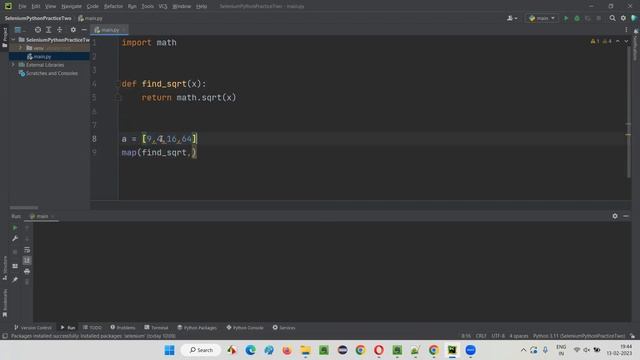640x360 pixels.
Task: Select the main tab in the Run panel
Action: [42, 216]
